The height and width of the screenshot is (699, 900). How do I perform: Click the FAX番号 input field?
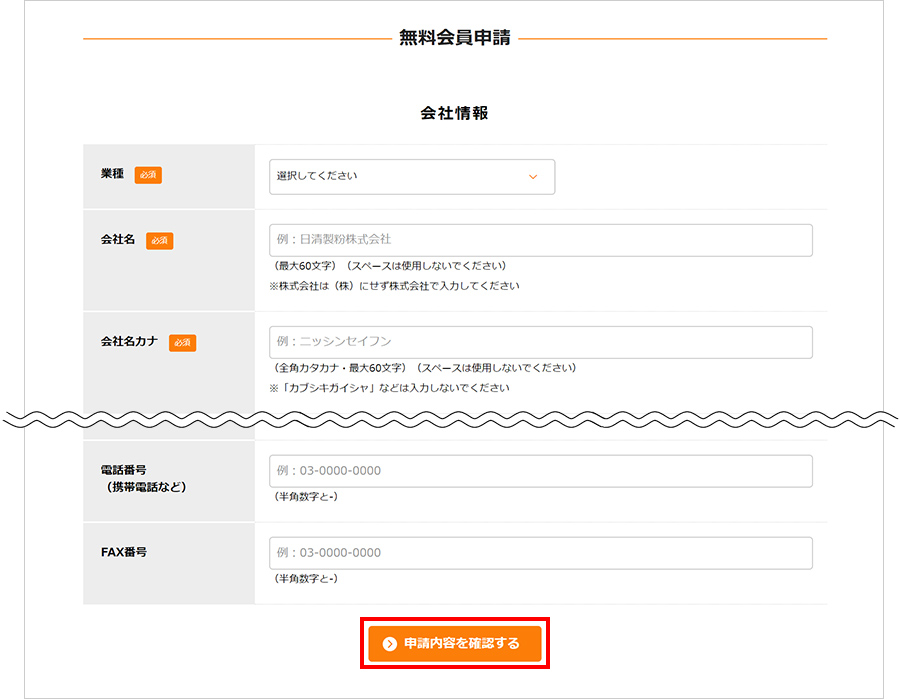point(541,553)
